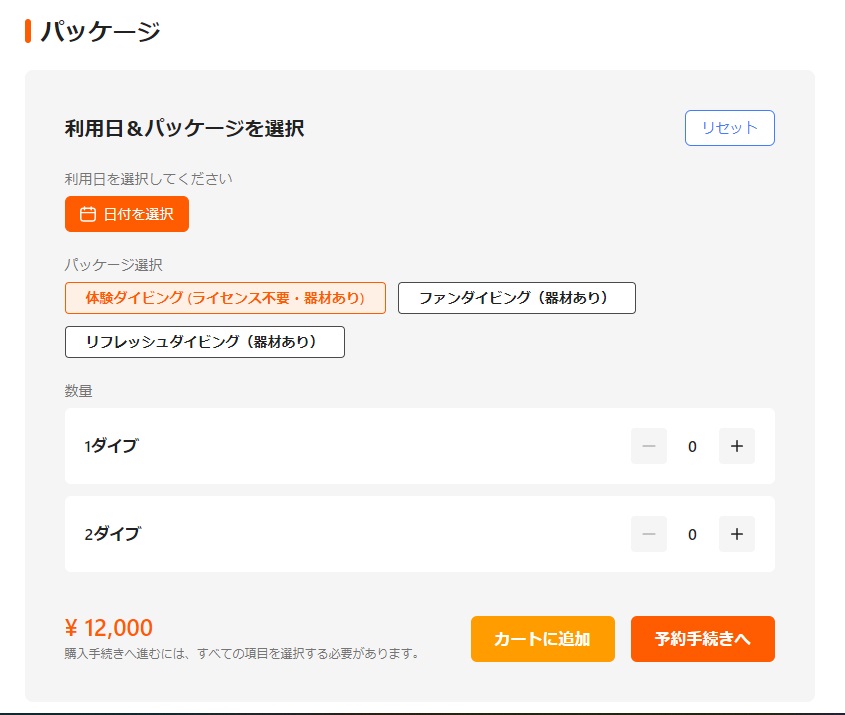Increase 2ダイブ quantity with plus icon
This screenshot has width=845, height=715.
click(737, 534)
